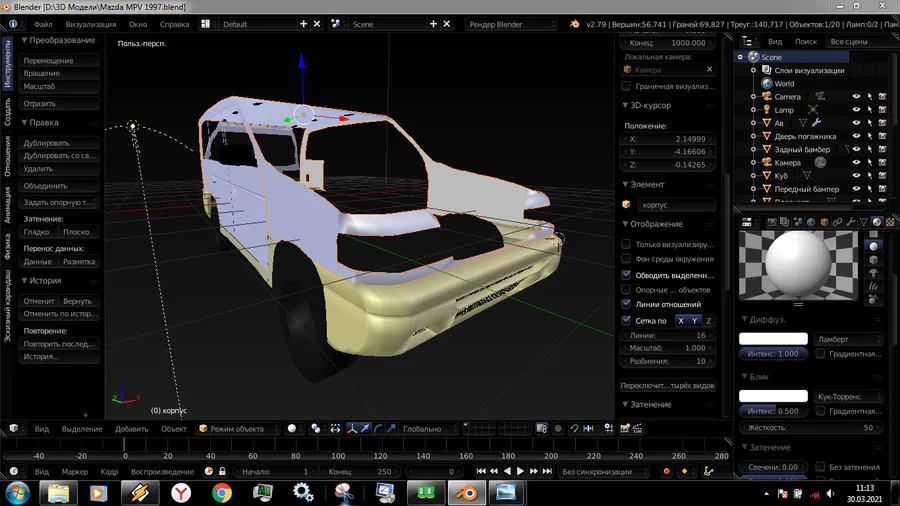The width and height of the screenshot is (900, 506).
Task: Click the outliner editor type icon
Action: click(x=747, y=41)
